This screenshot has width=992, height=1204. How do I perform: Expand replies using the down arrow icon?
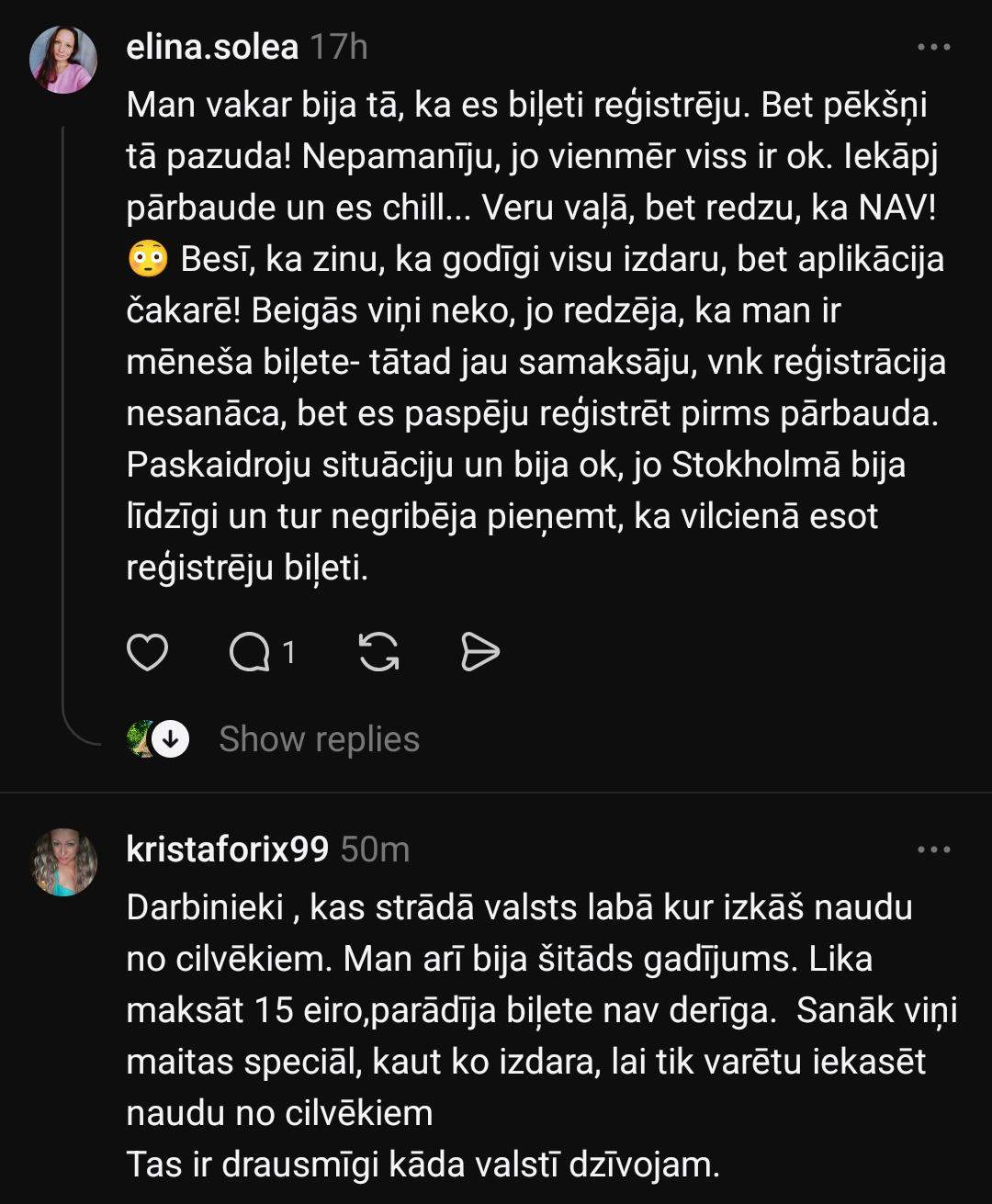point(170,738)
